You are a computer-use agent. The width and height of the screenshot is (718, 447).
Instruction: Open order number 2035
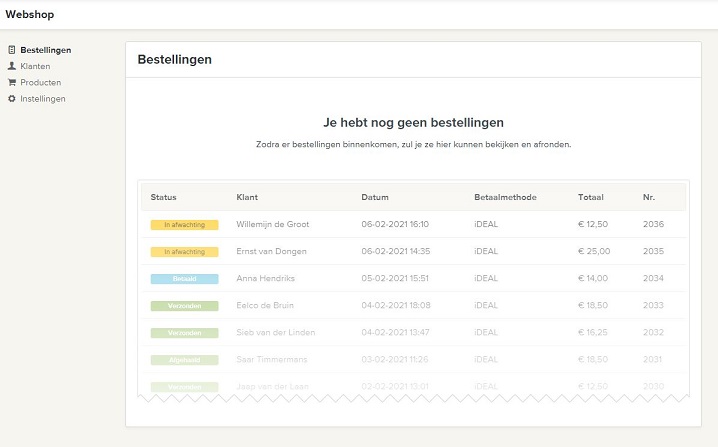[x=653, y=251]
